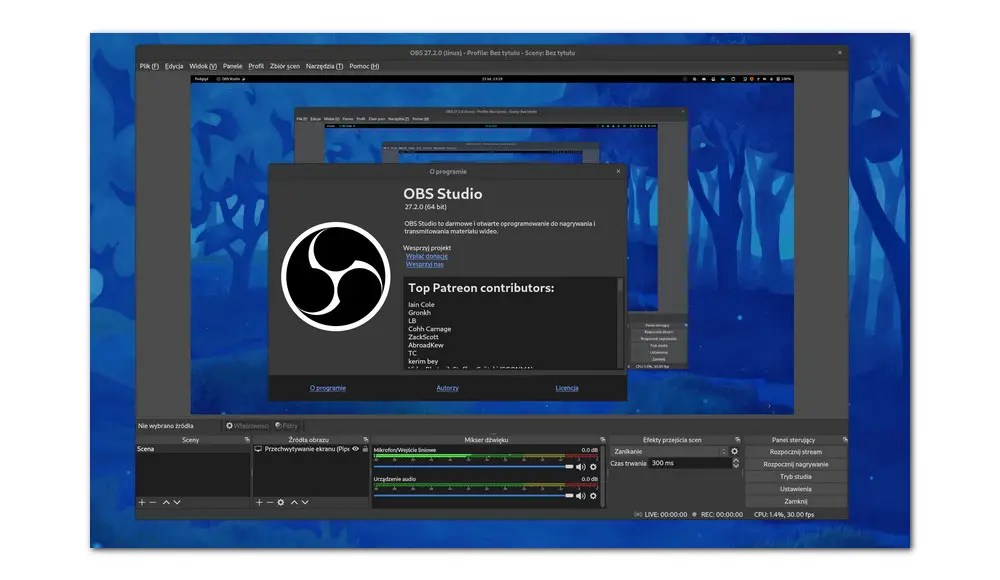Undock the Źródła obrazu panel
This screenshot has width=1000, height=580.
(365, 440)
